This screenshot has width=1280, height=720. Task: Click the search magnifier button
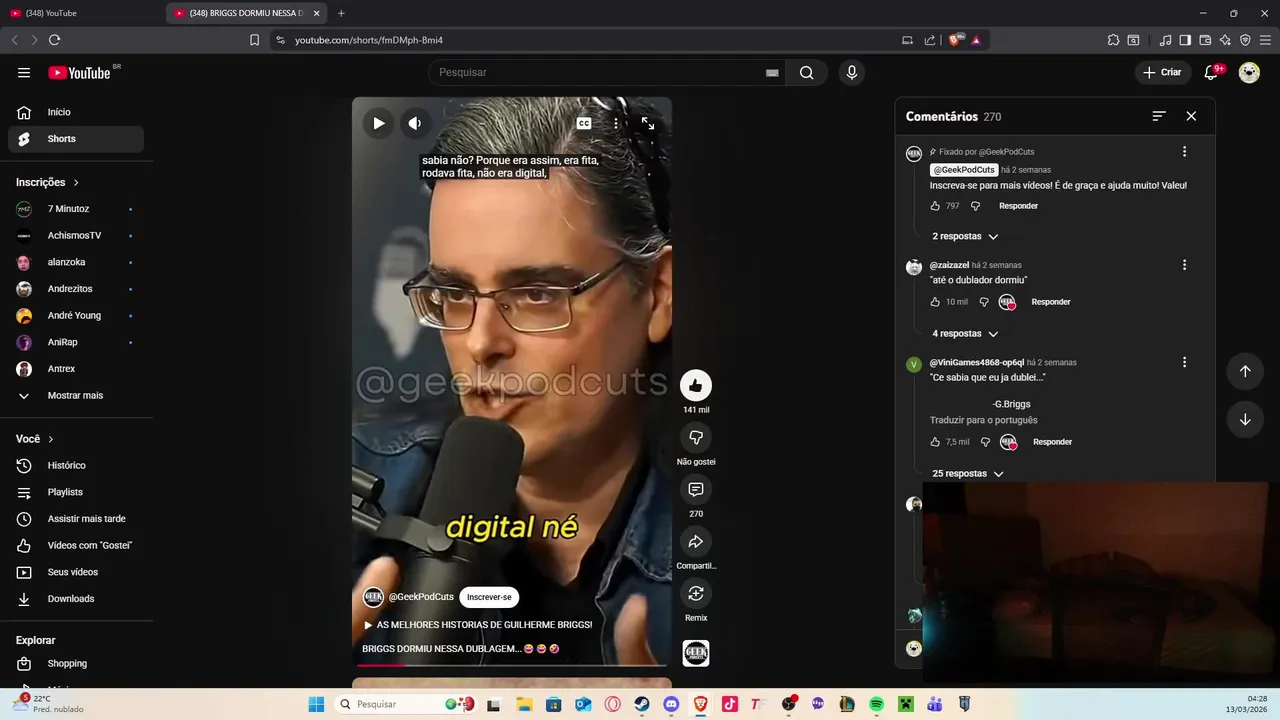[x=807, y=72]
